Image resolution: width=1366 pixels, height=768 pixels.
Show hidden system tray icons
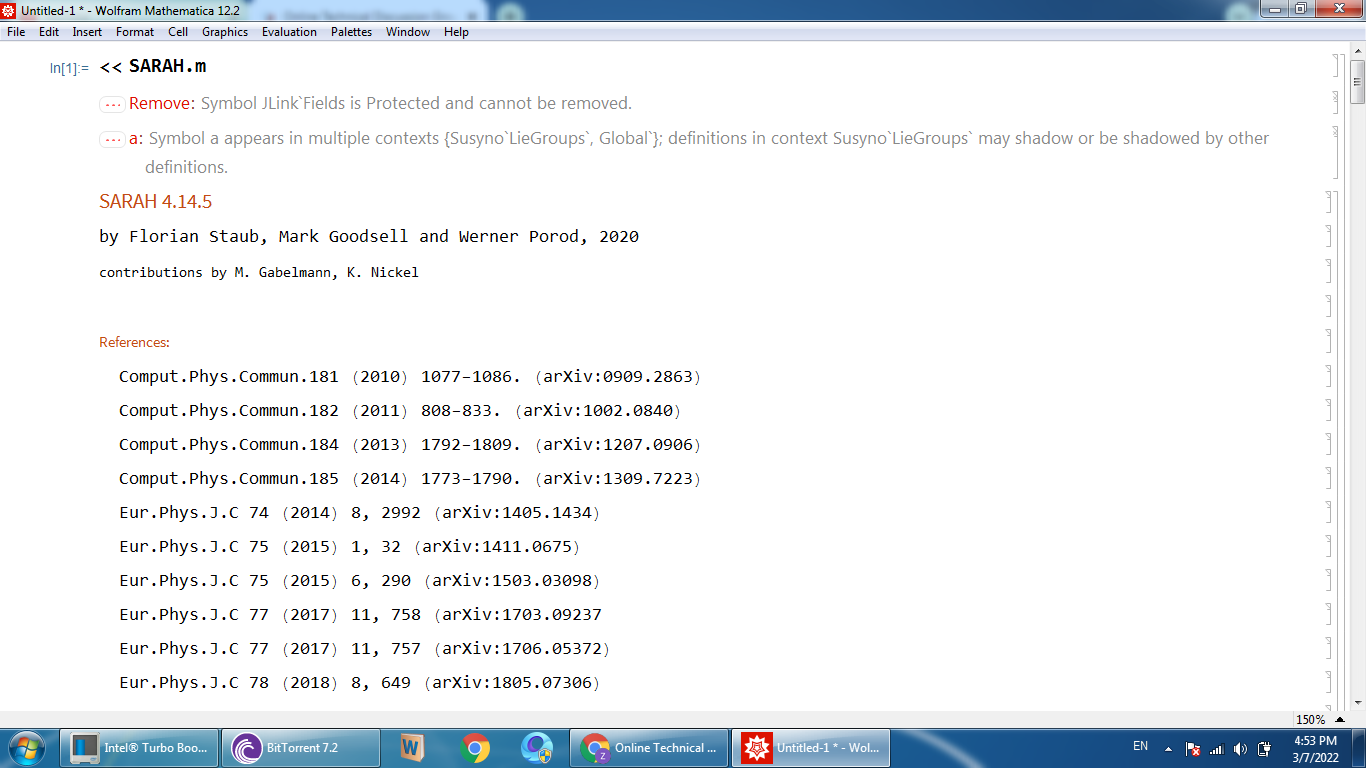[x=1166, y=748]
